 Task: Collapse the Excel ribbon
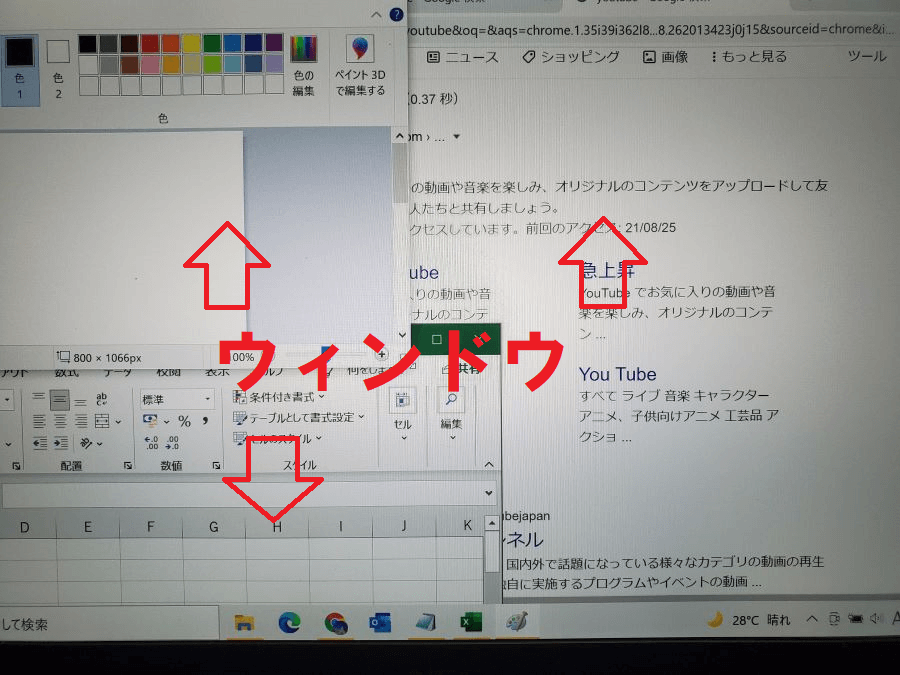489,464
